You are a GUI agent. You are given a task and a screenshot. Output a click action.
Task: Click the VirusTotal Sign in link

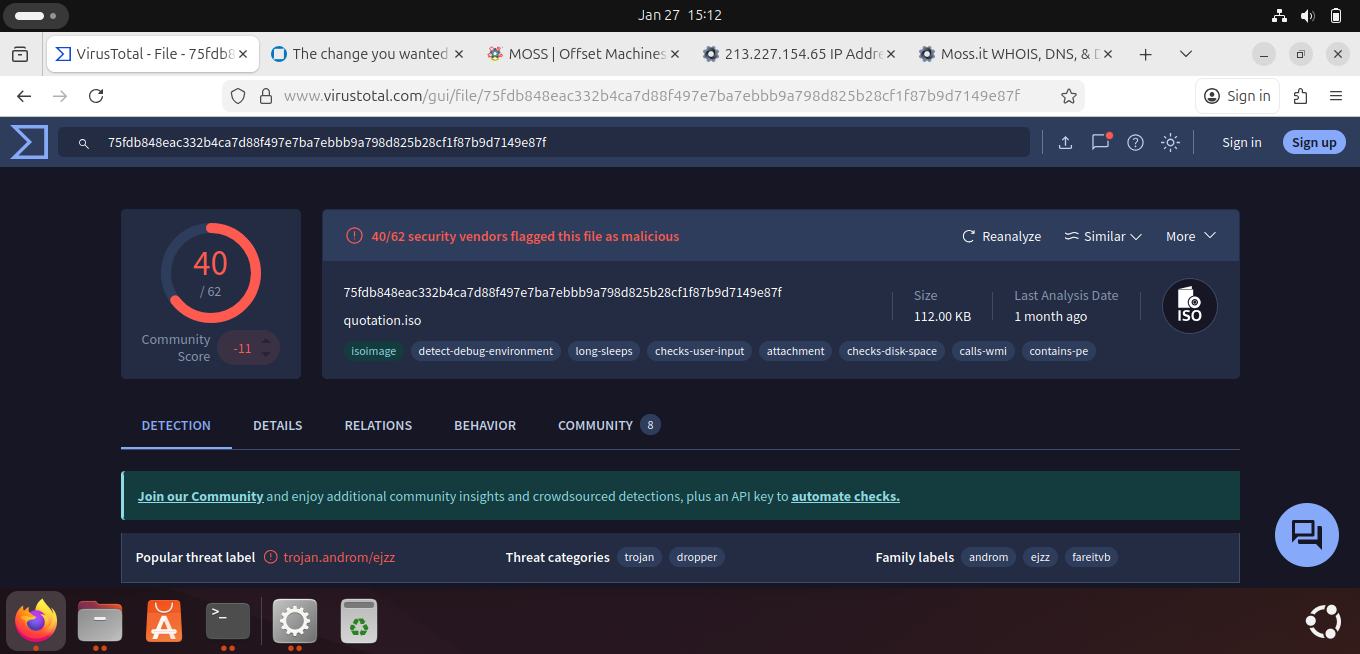click(1241, 143)
